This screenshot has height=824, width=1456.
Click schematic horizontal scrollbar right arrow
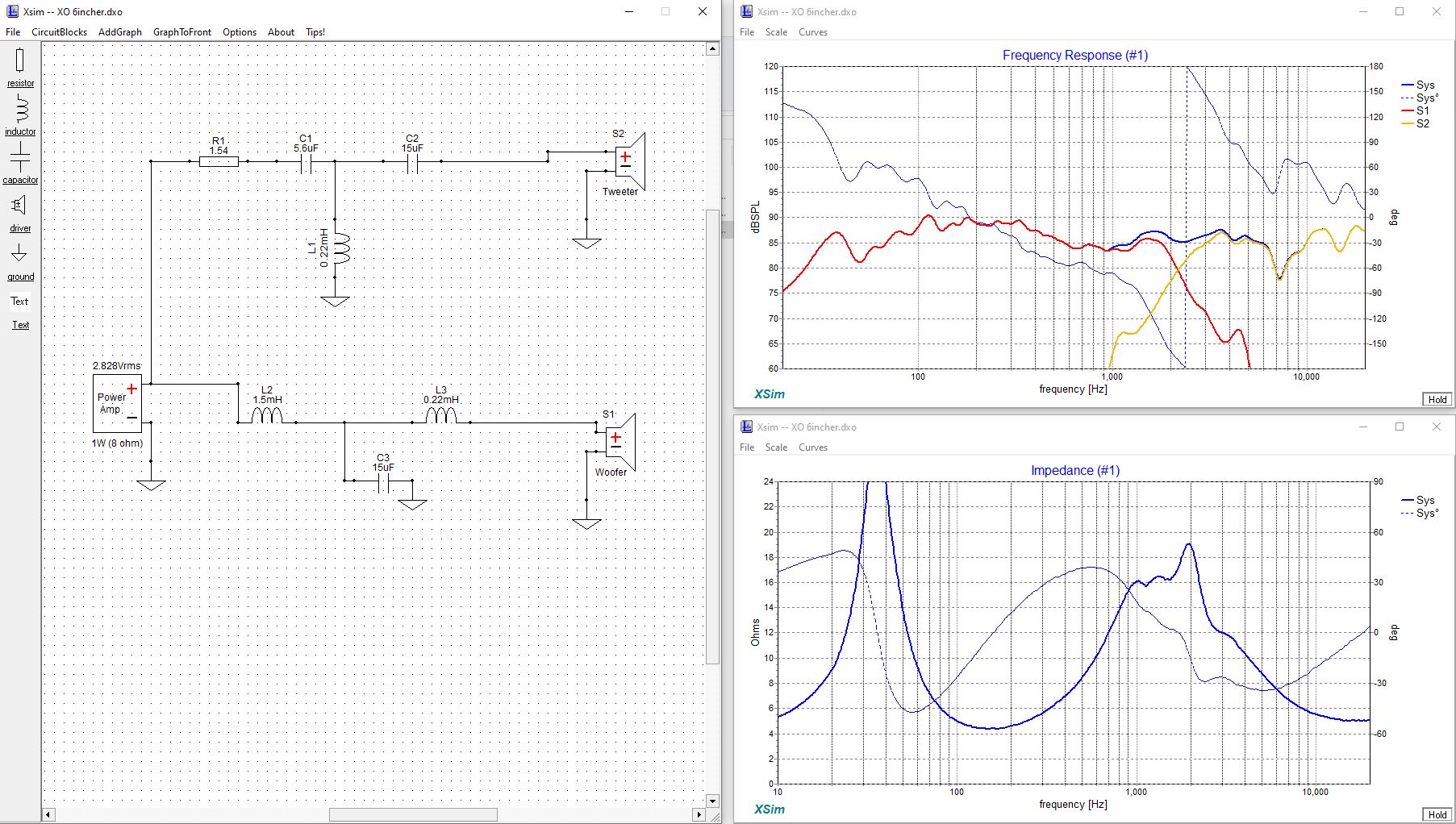pos(699,814)
